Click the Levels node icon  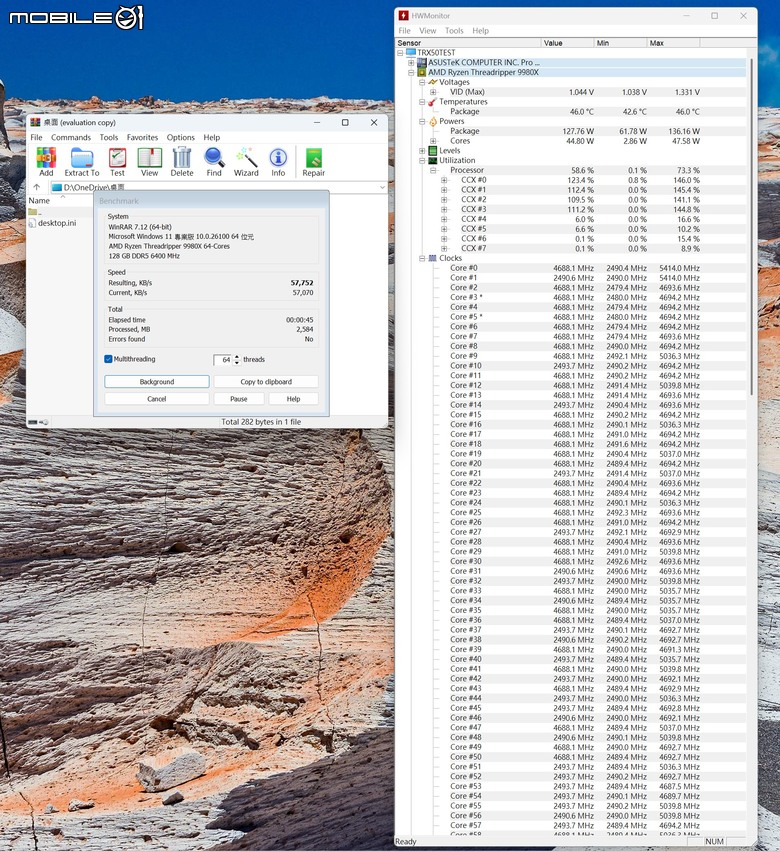coord(433,151)
